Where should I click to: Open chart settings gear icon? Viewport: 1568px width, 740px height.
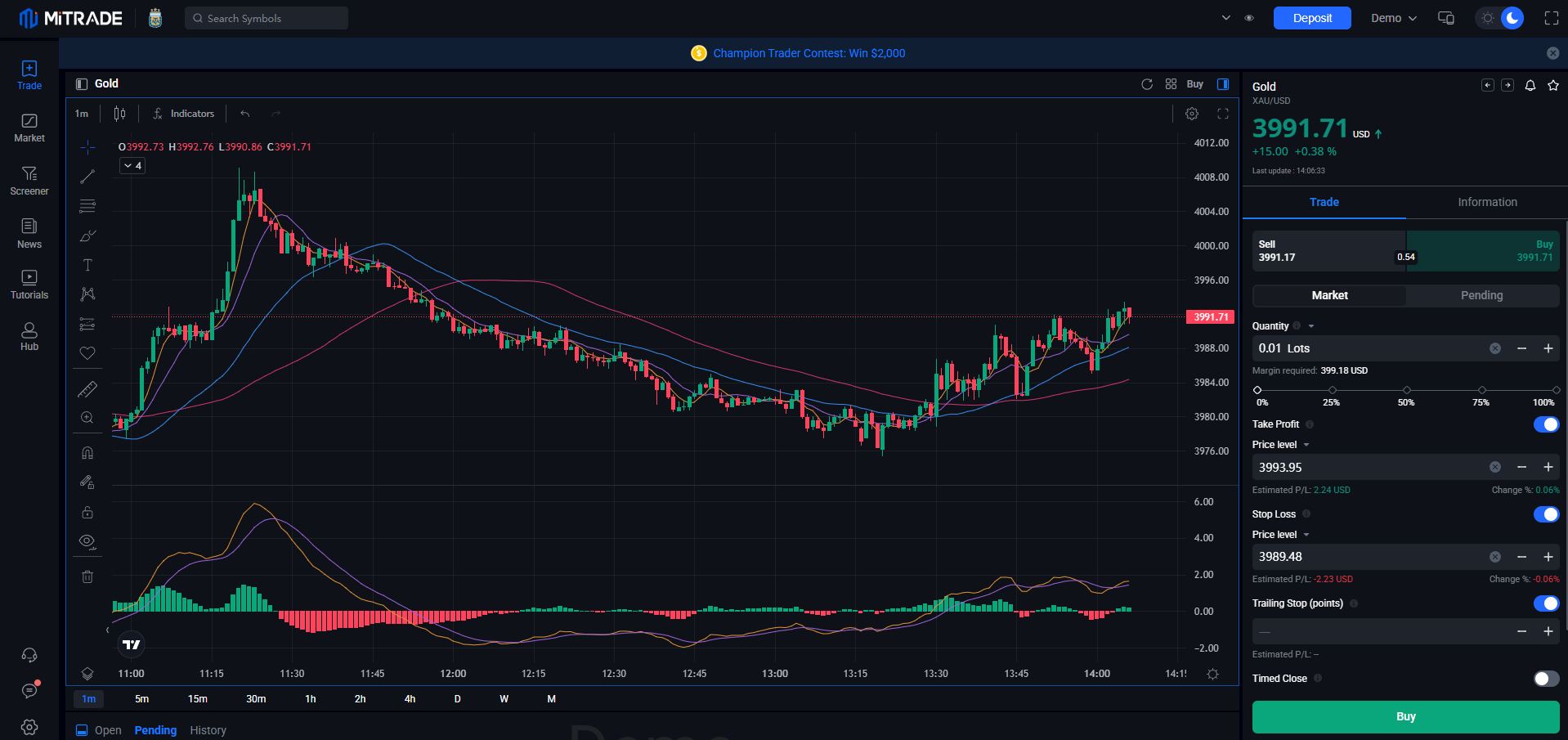point(1192,114)
